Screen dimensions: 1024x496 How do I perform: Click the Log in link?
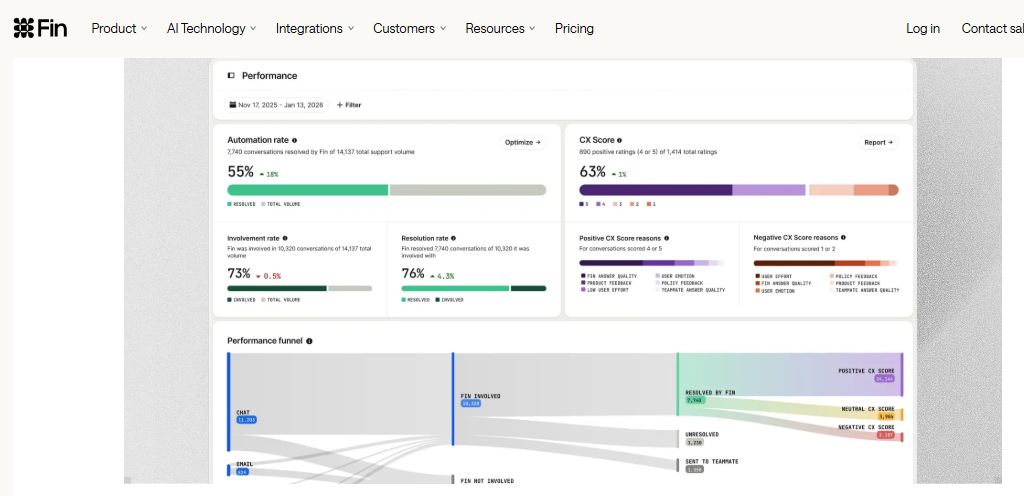[x=923, y=29]
